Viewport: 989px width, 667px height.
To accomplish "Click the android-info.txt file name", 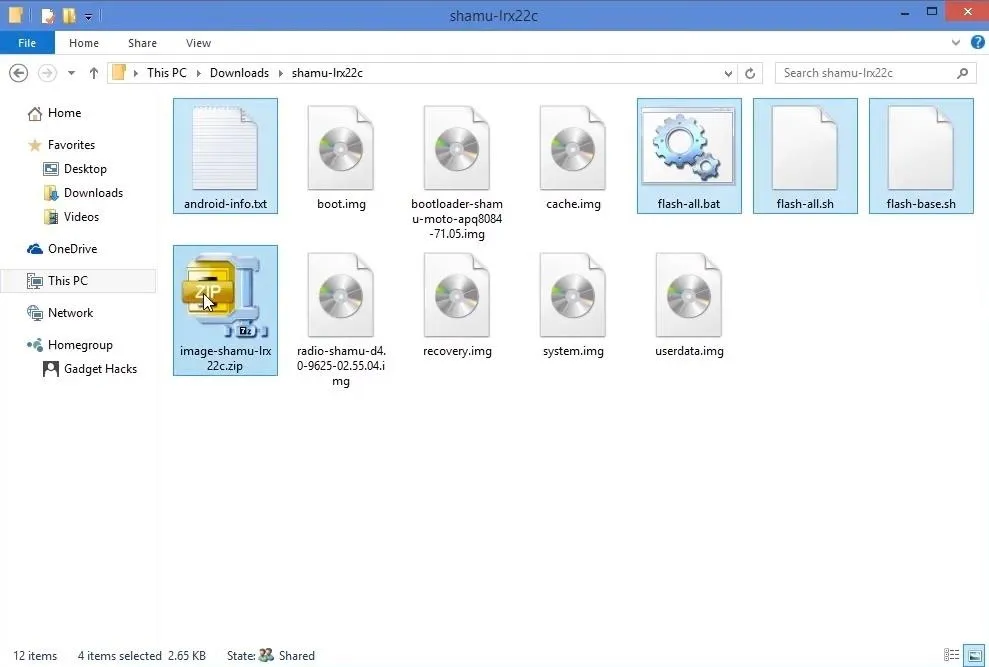I will pyautogui.click(x=225, y=204).
